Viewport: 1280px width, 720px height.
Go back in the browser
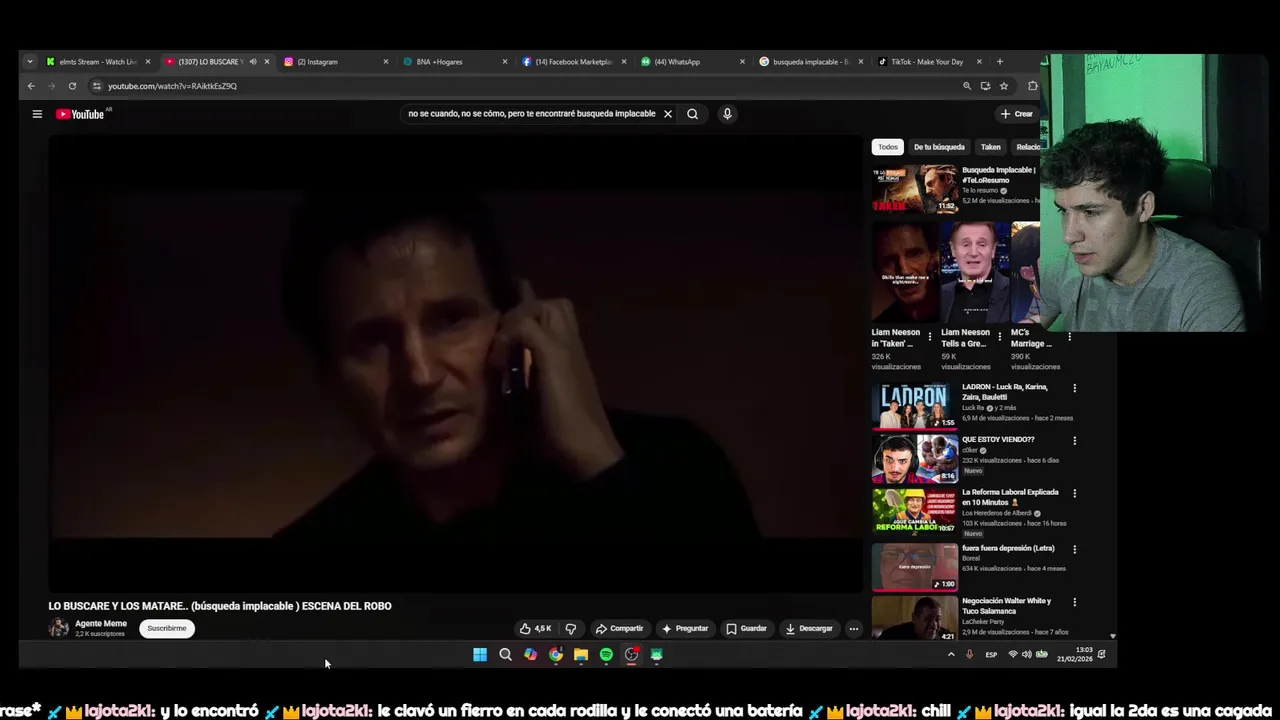click(x=31, y=86)
